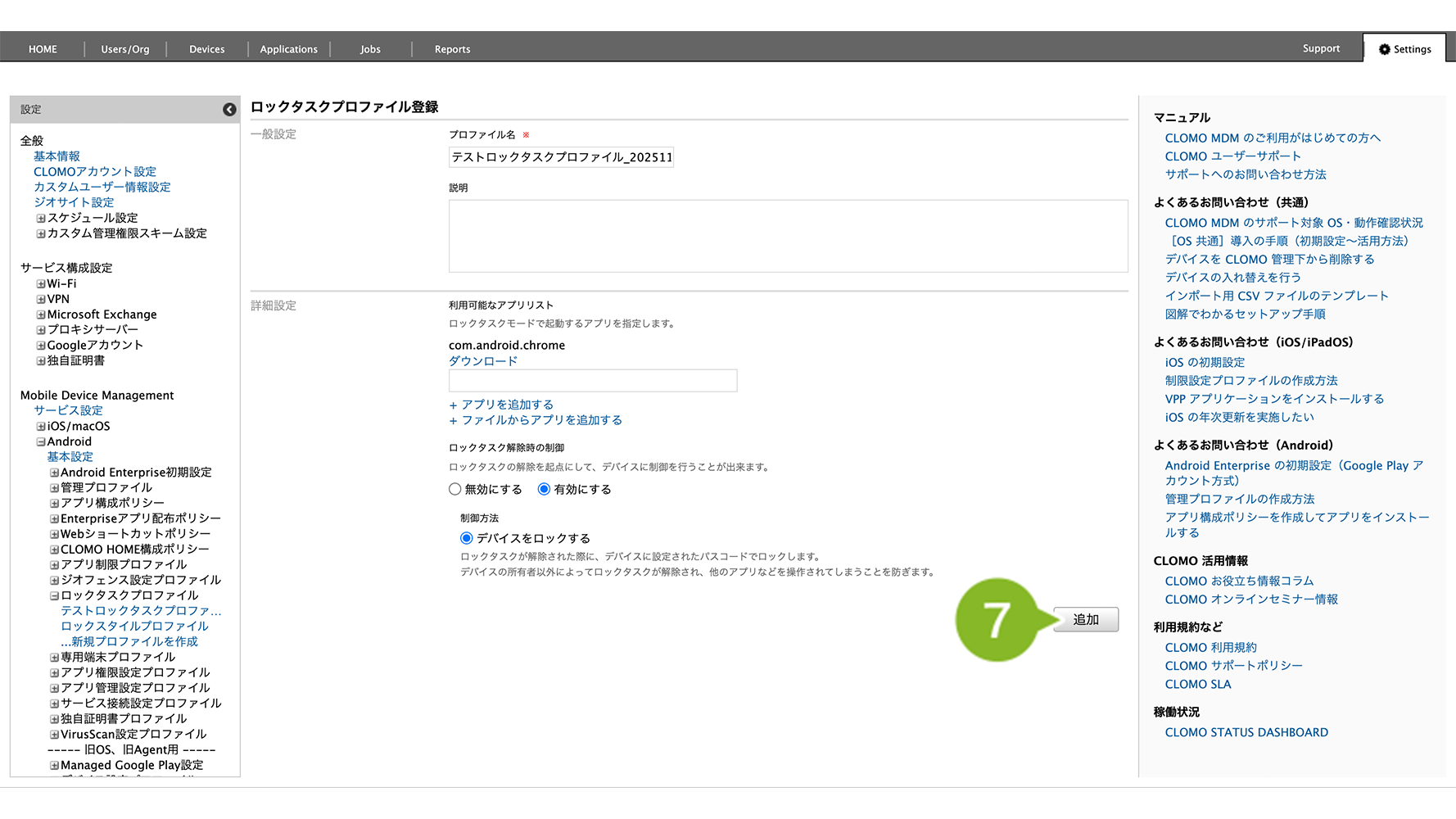Open the Applications menu tab
This screenshot has height=819, width=1456.
[288, 49]
